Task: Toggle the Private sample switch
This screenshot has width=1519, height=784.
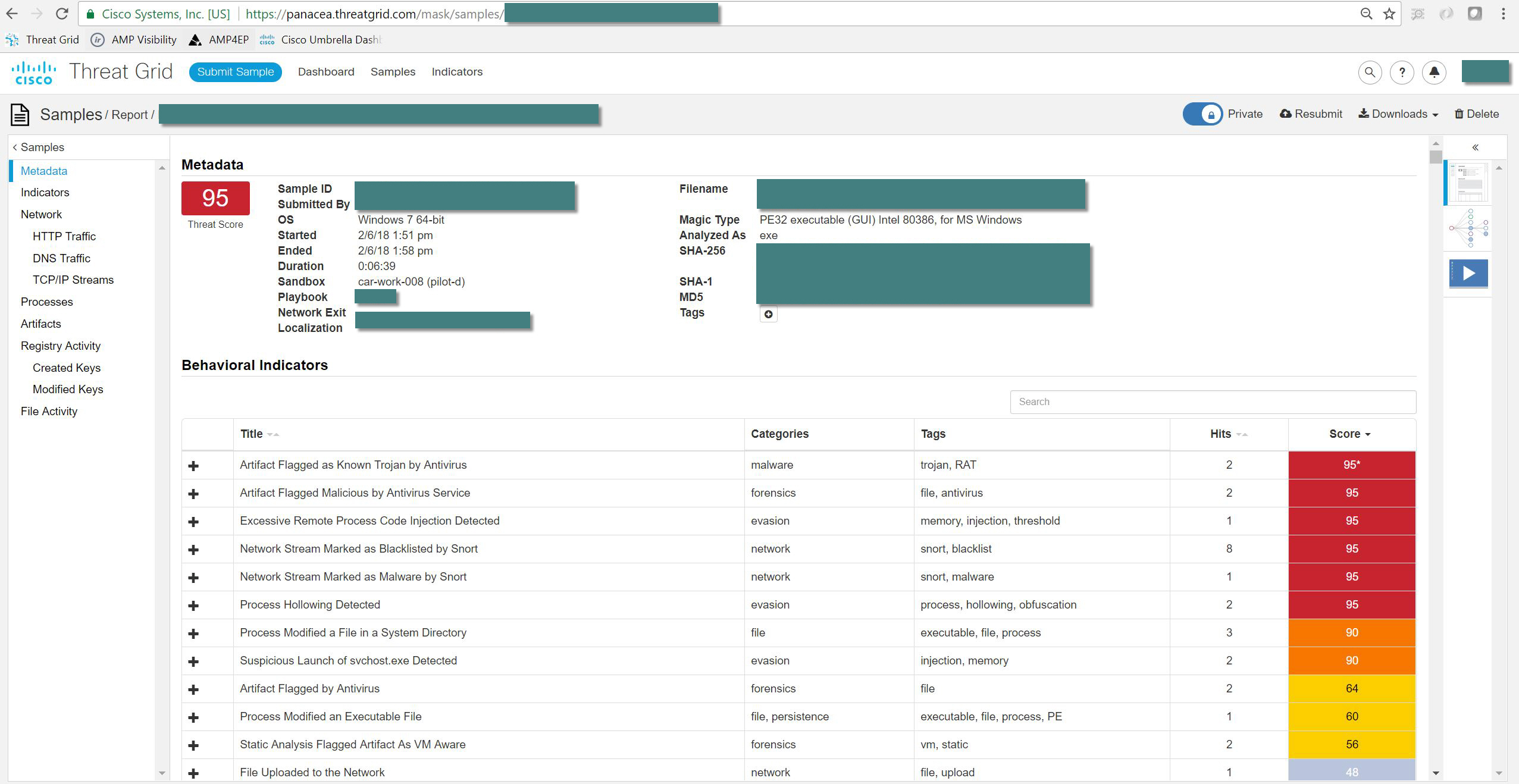Action: (x=1202, y=114)
